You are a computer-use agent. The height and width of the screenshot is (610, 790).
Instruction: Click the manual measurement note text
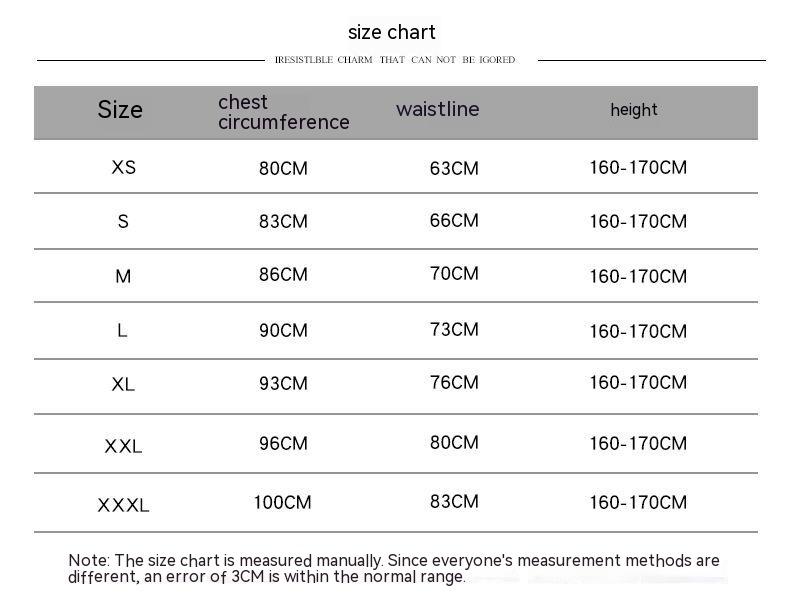394,568
